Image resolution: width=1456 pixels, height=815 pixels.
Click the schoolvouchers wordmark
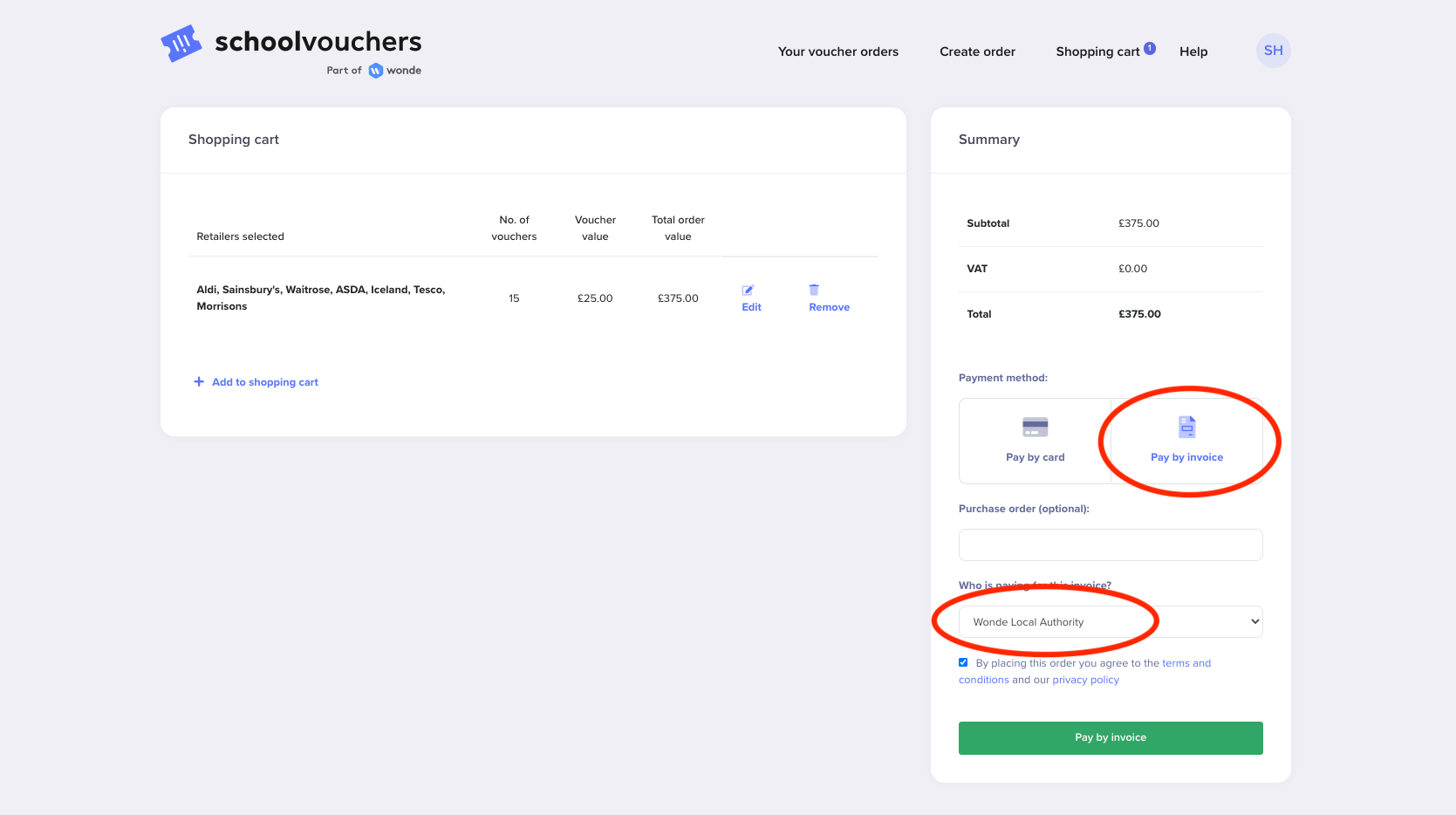[318, 41]
